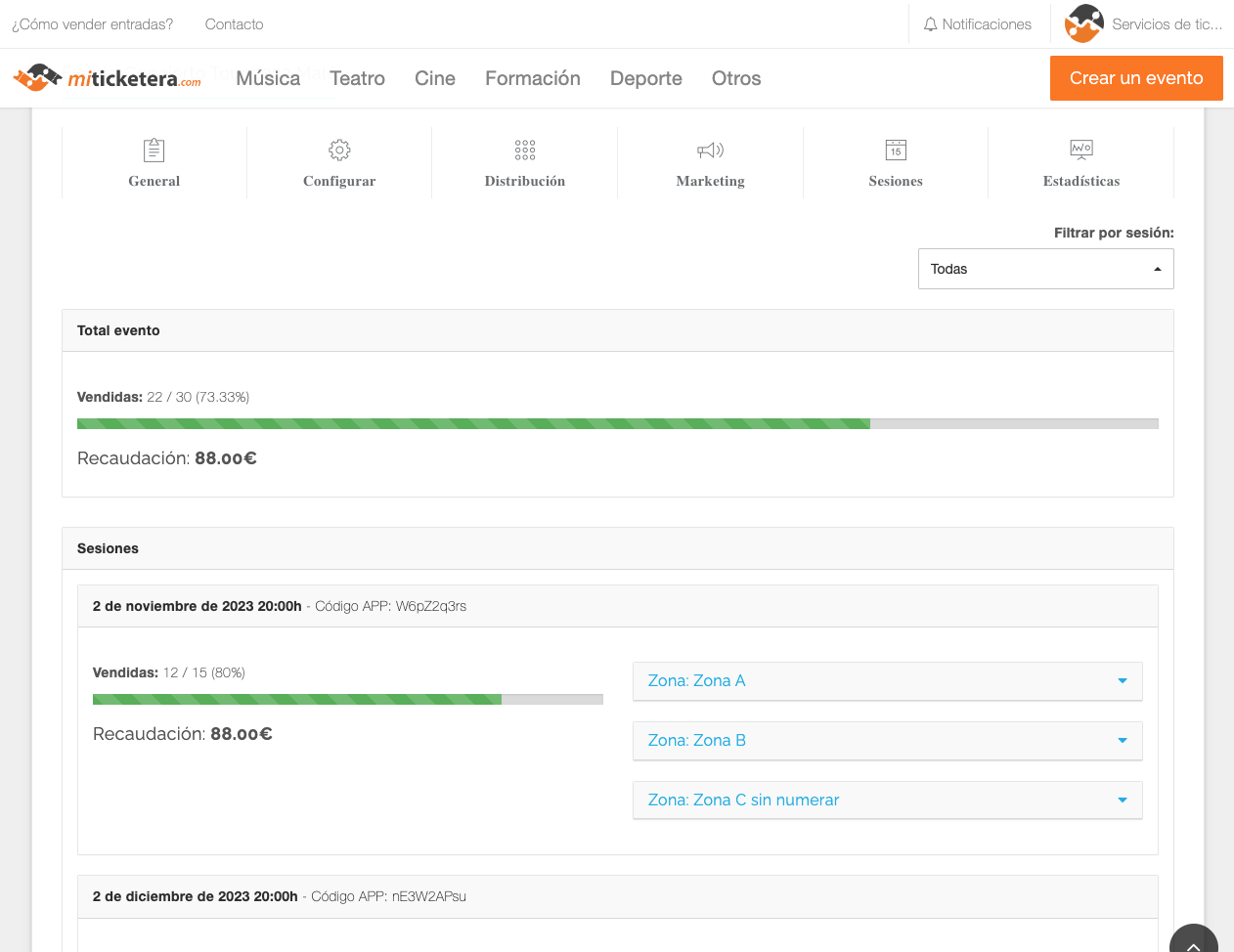Click the miticketera.com logo
This screenshot has height=952, width=1234.
pyautogui.click(x=108, y=78)
